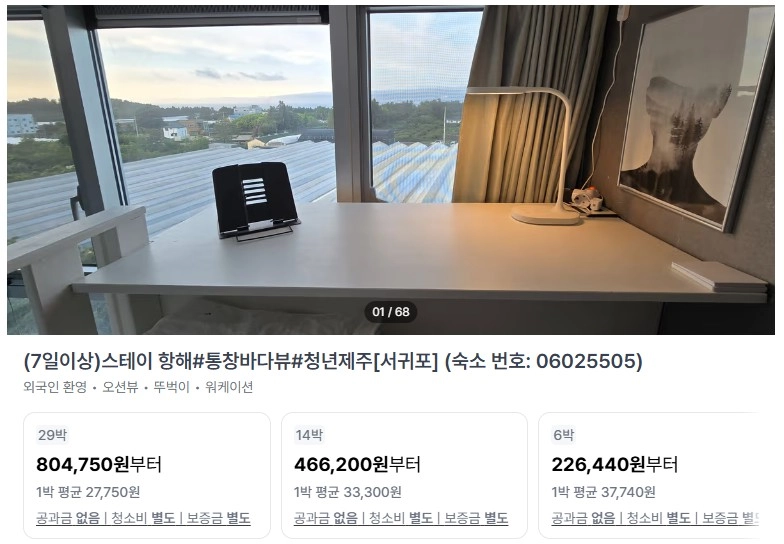Click the 외국인 환영 tag
784x544 pixels.
coord(55,387)
